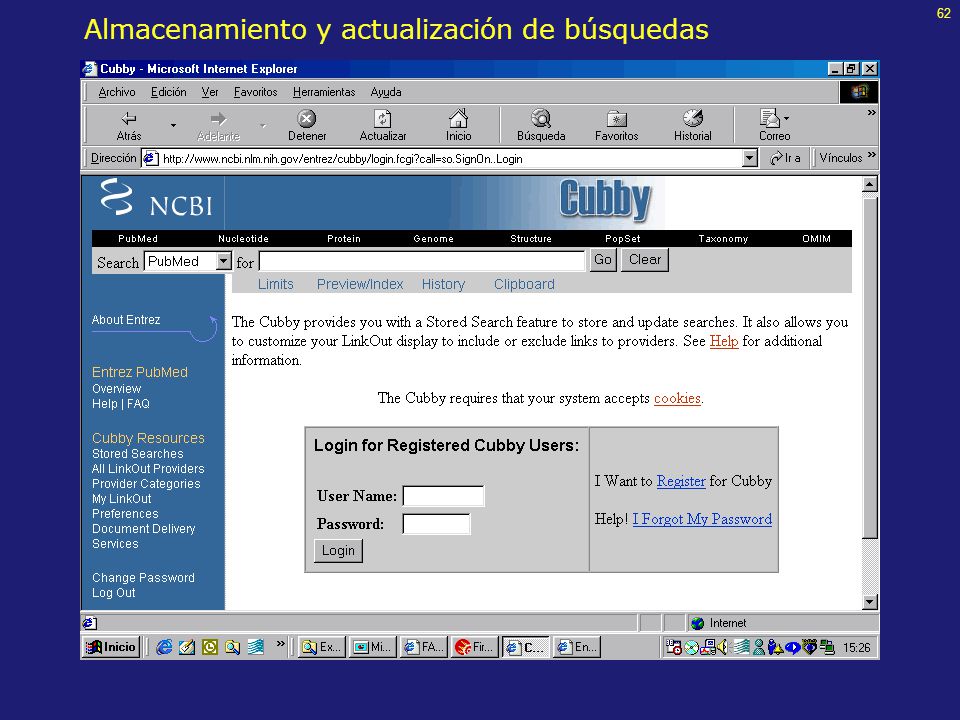
Task: Open the Search database dropdown (PubMed)
Action: (224, 261)
